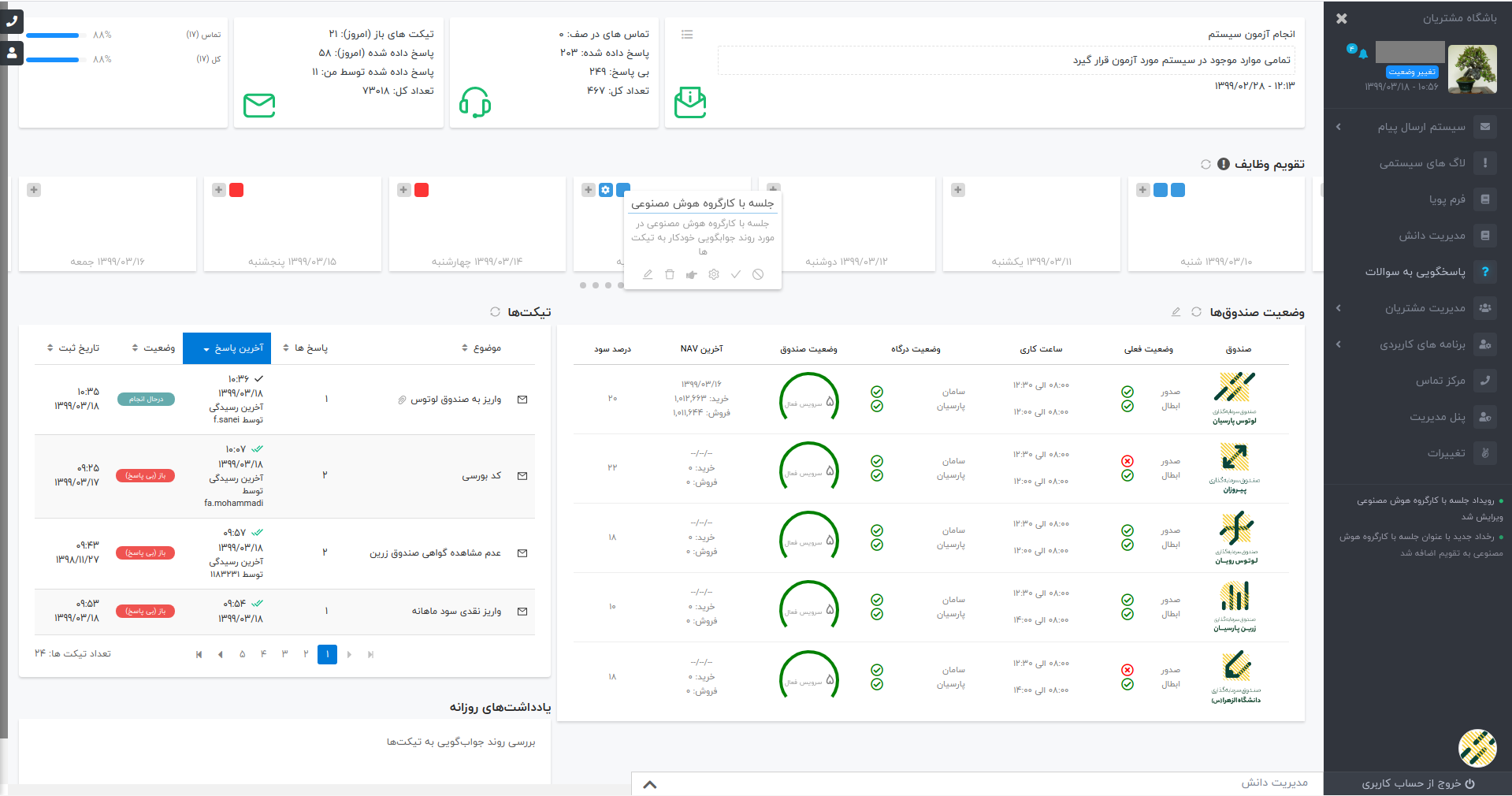The height and width of the screenshot is (796, 1512).
Task: Click the paperclip on the واریز به صندوق لوتوس ticket
Action: point(402,400)
